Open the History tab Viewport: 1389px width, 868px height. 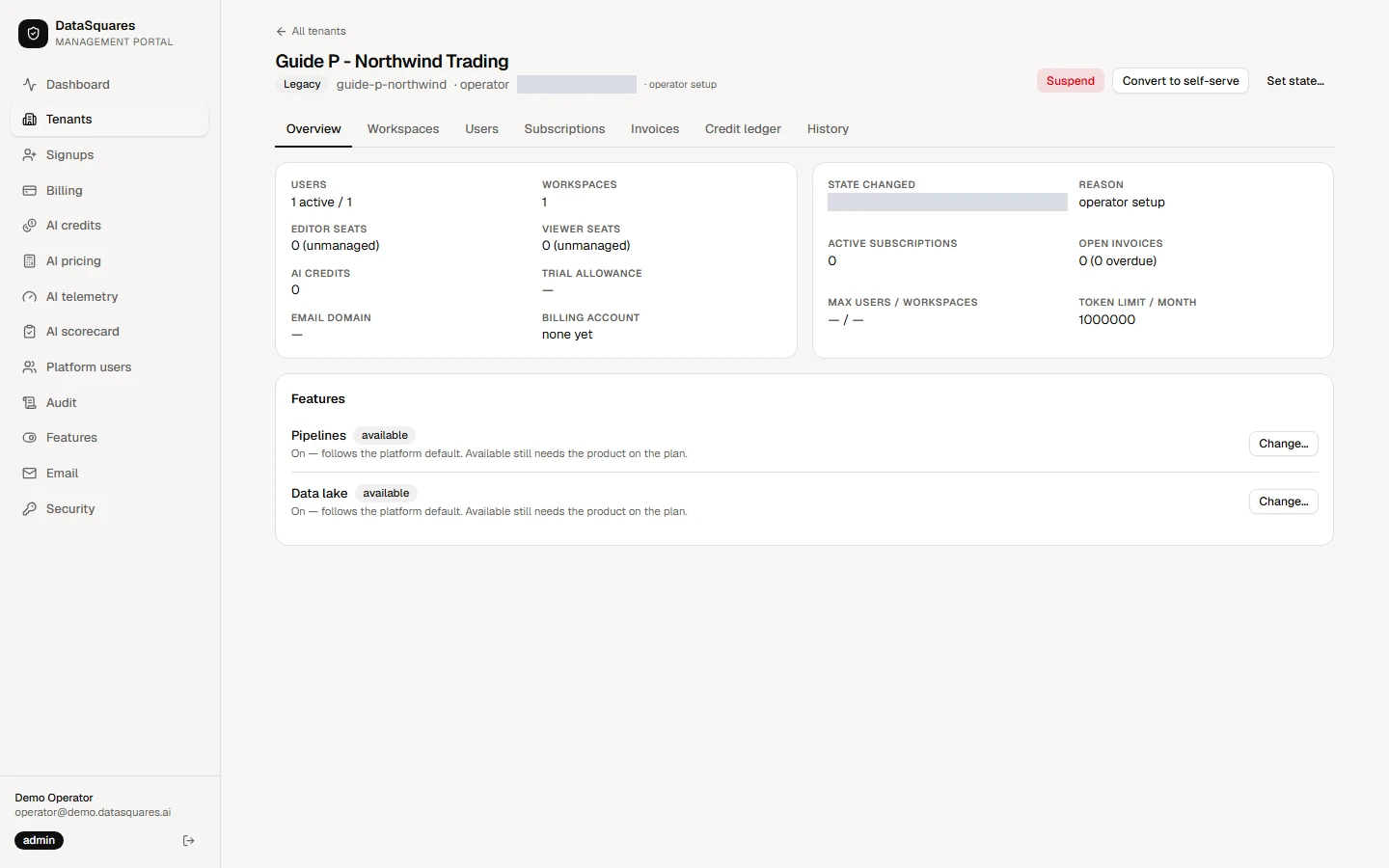pyautogui.click(x=828, y=129)
